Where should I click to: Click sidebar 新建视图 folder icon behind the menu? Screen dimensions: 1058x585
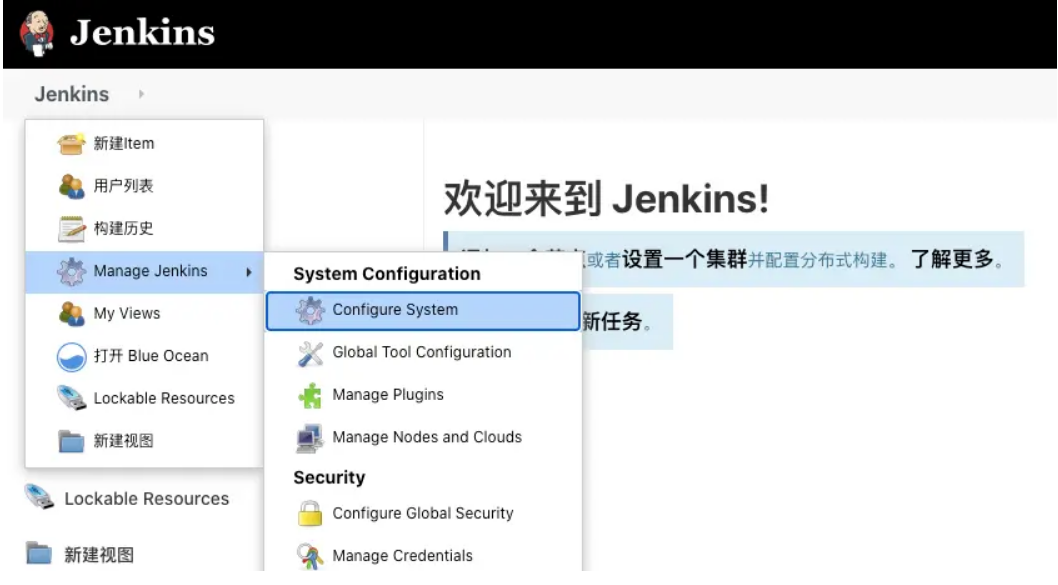(39, 553)
